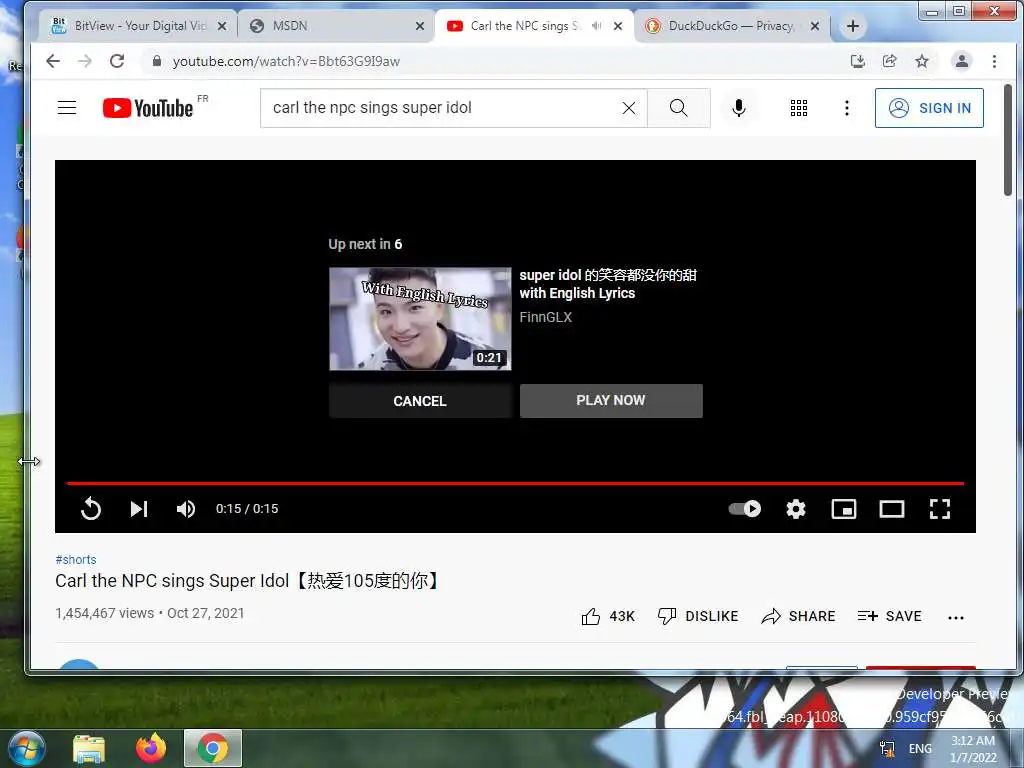Screen dimensions: 1024x768
Task: Open the Chrome three-dot menu
Action: click(994, 61)
